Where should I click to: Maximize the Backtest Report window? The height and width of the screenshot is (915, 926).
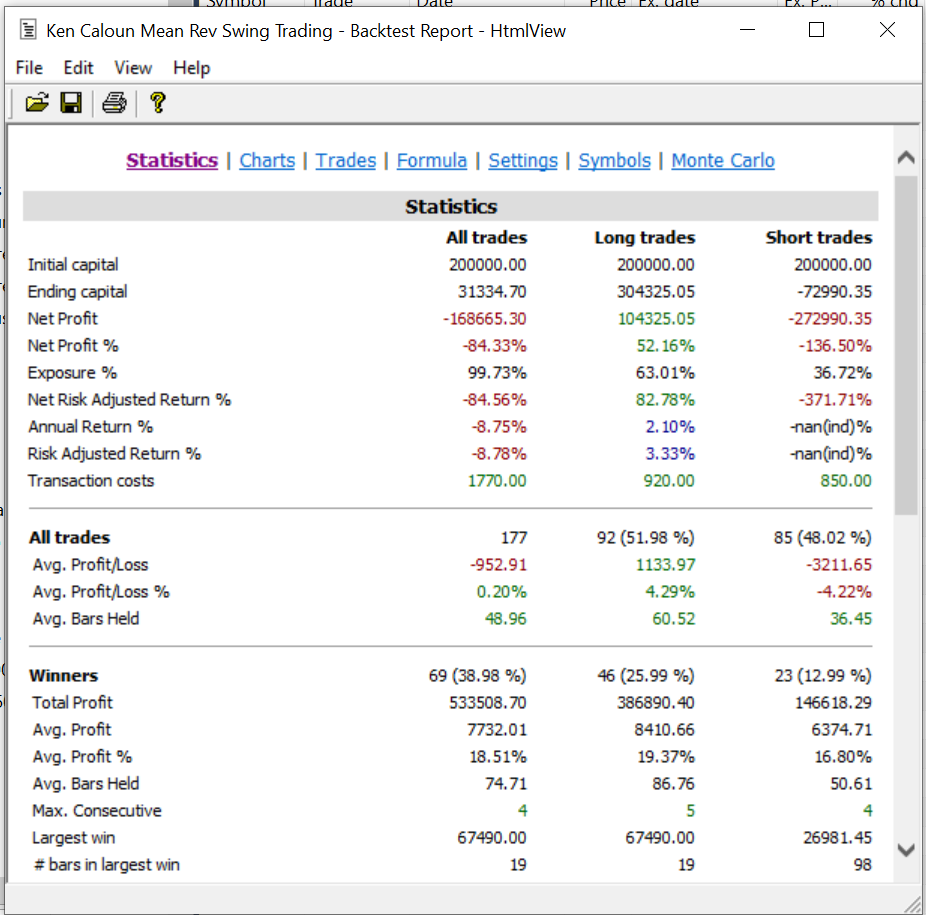point(816,30)
